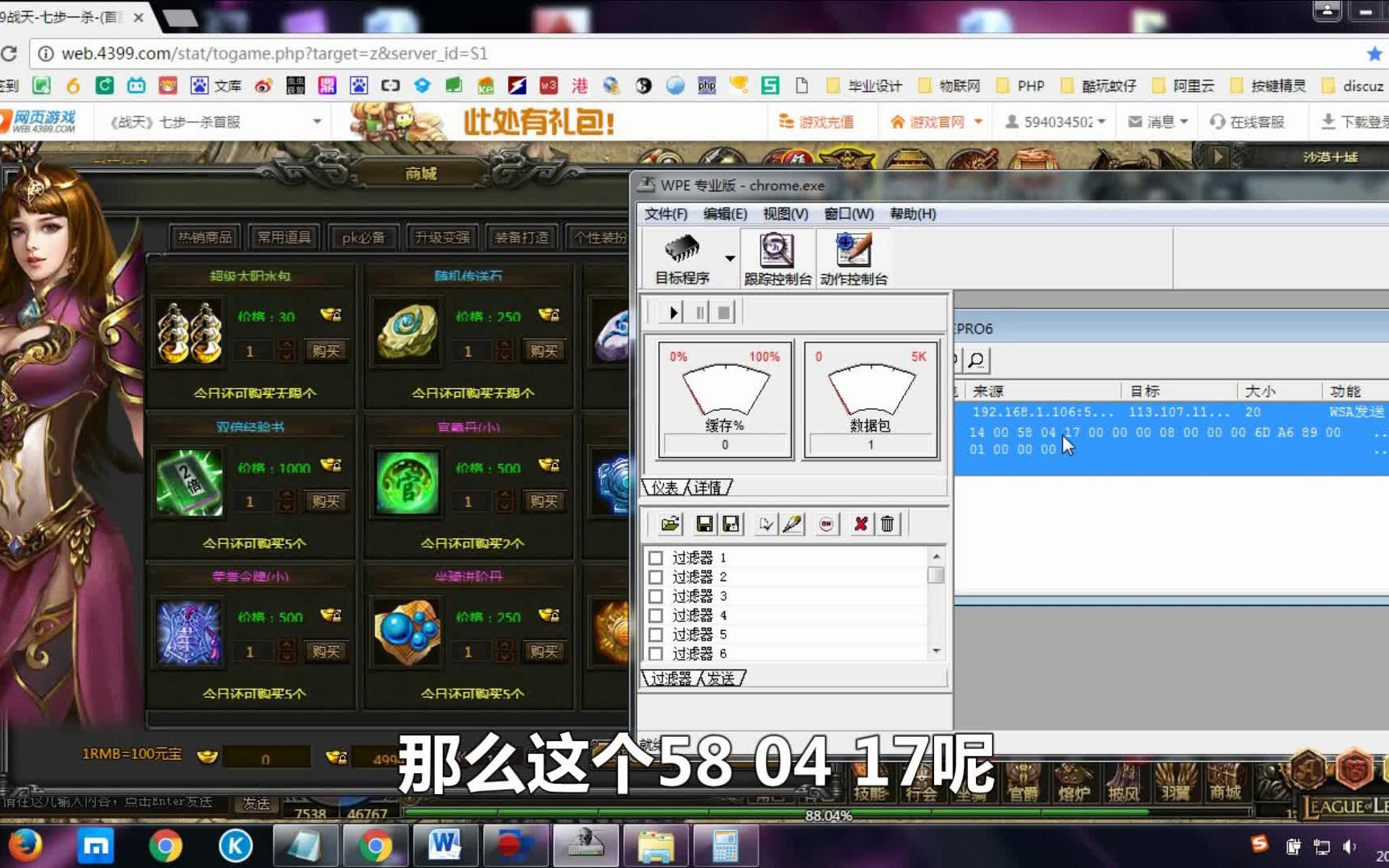Select the pk必备 shop category tab
Screen dimensions: 1389x868
point(363,237)
